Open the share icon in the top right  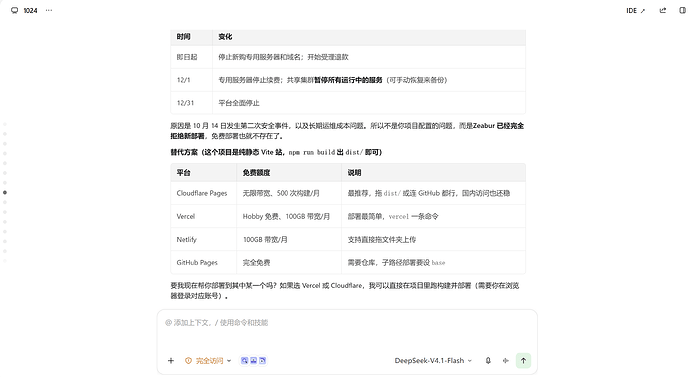click(x=663, y=11)
